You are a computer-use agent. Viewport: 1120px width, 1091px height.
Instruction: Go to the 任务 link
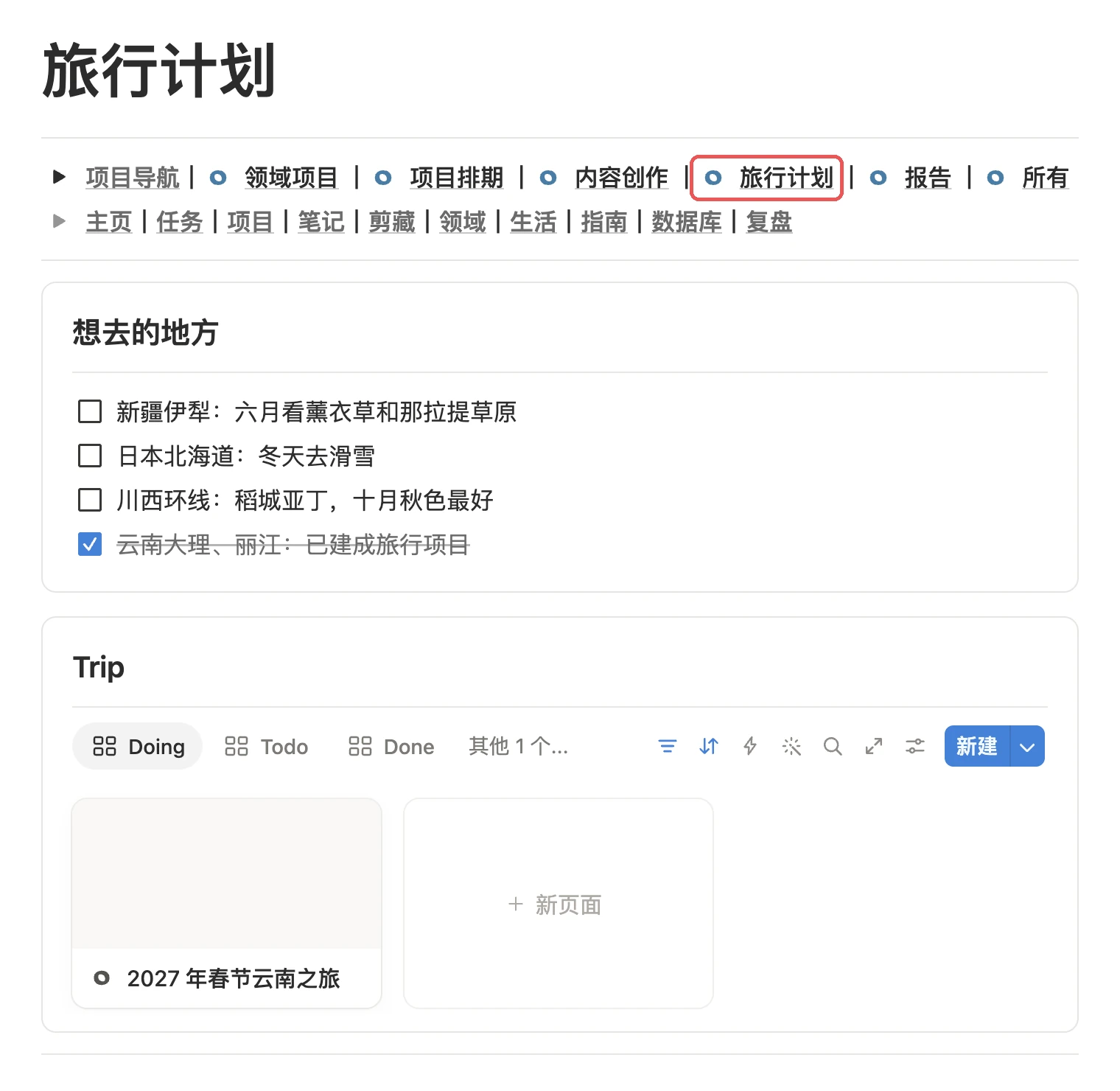point(180,222)
